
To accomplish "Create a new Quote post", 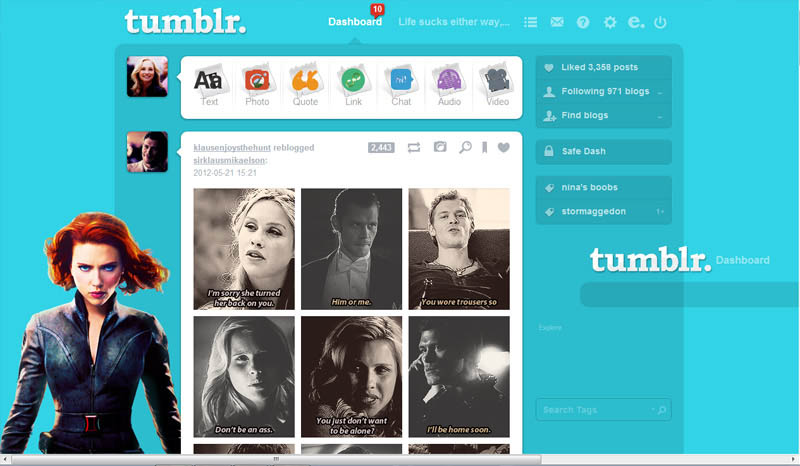I will [x=305, y=85].
